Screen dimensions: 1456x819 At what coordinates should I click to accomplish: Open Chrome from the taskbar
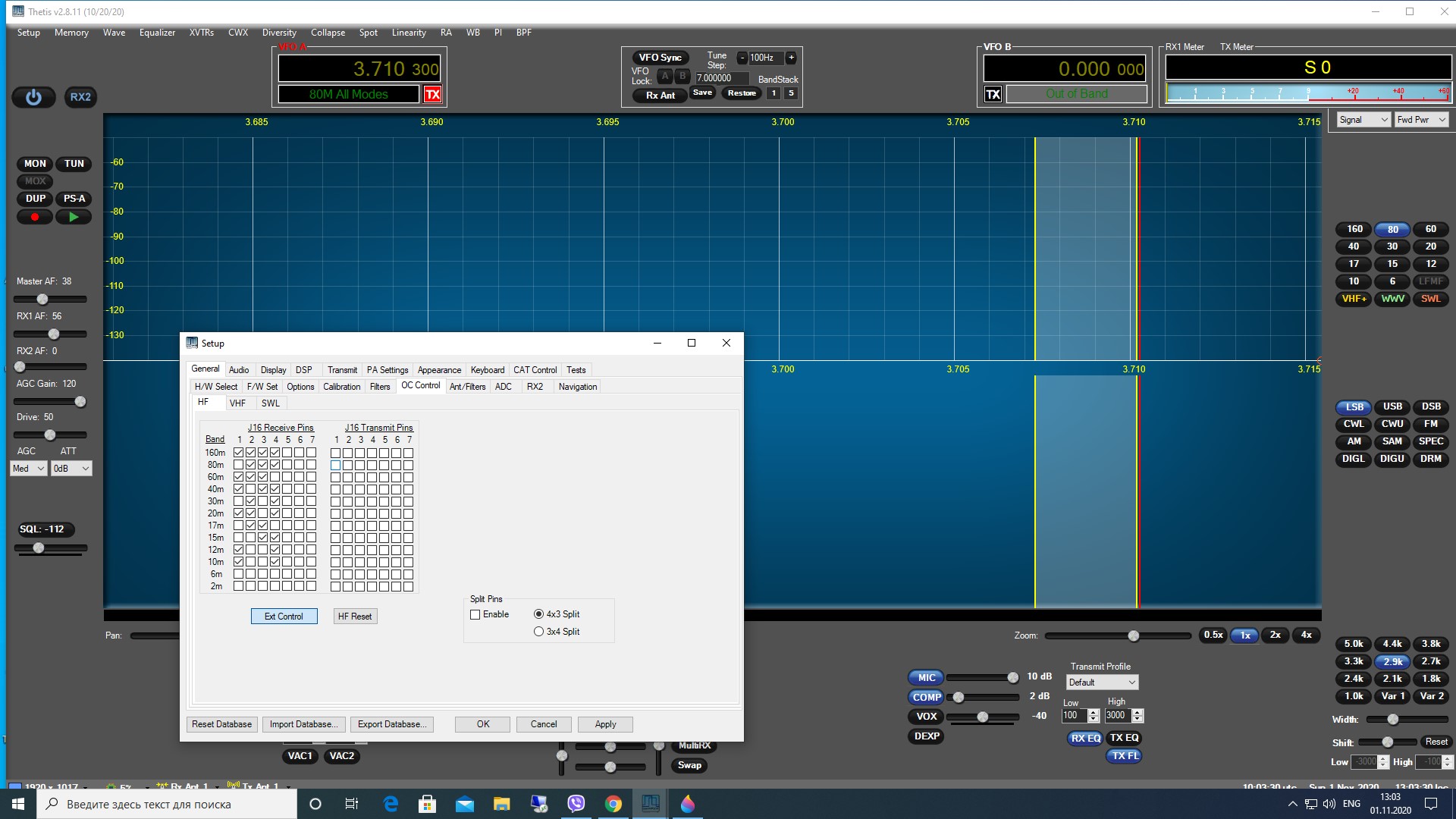coord(613,804)
